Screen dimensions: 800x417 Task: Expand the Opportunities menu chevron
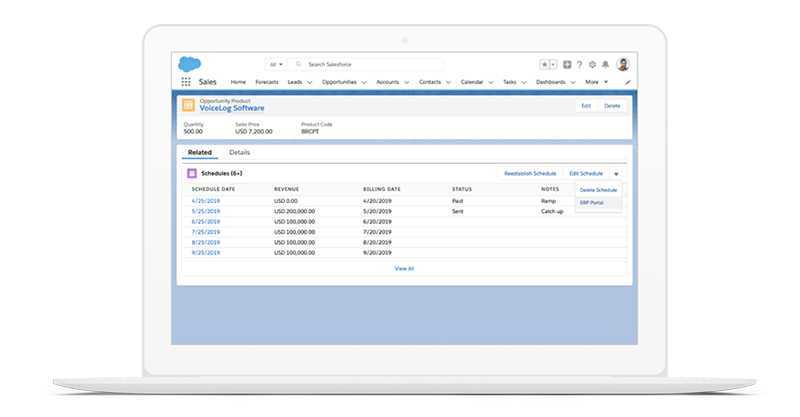click(x=364, y=82)
